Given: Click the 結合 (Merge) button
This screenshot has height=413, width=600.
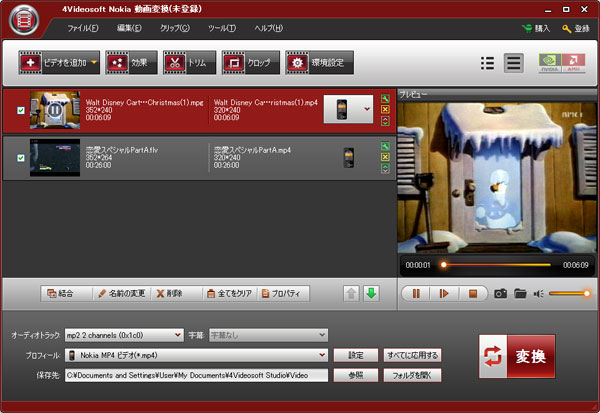Looking at the screenshot, I should [66, 294].
